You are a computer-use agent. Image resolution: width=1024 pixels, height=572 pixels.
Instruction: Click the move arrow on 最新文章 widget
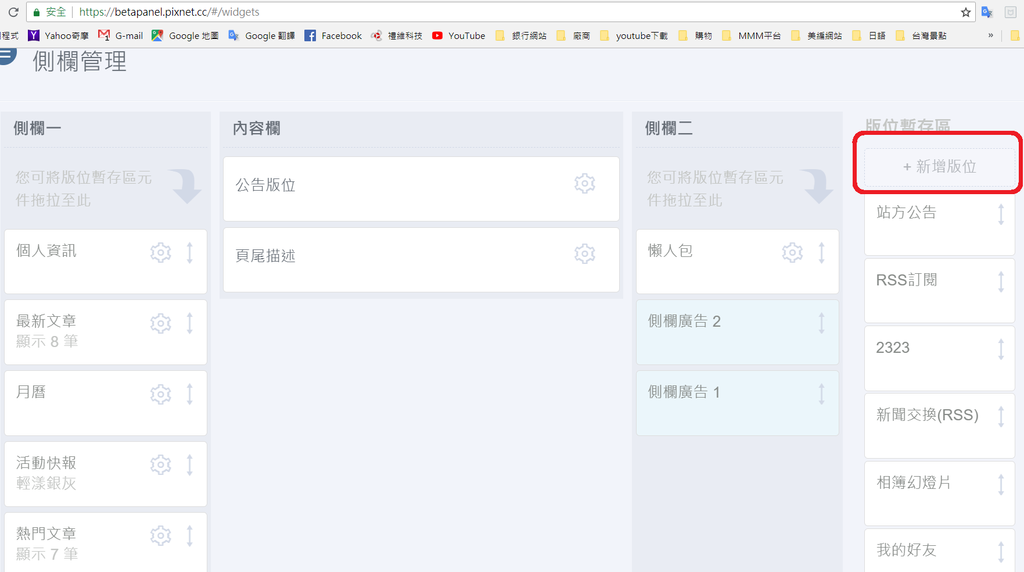pyautogui.click(x=190, y=323)
